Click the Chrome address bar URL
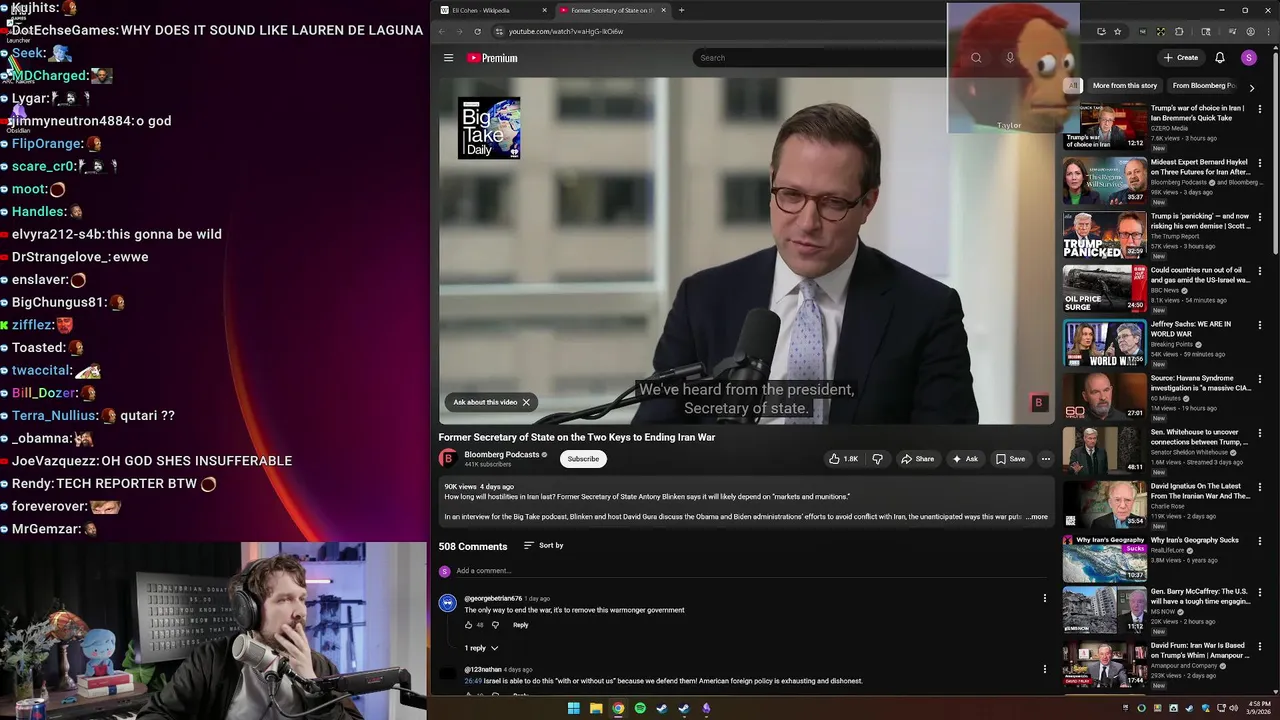Viewport: 1280px width, 720px height. (566, 31)
